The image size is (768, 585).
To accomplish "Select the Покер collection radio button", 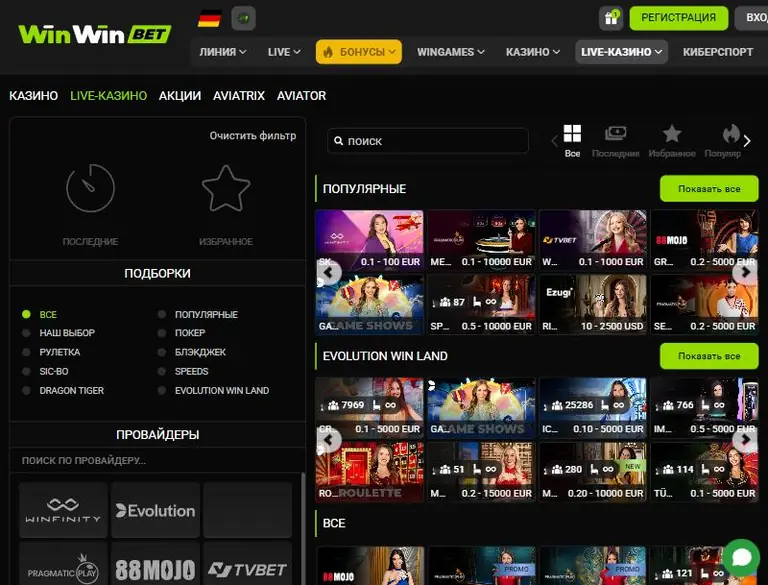I will pyautogui.click(x=162, y=333).
